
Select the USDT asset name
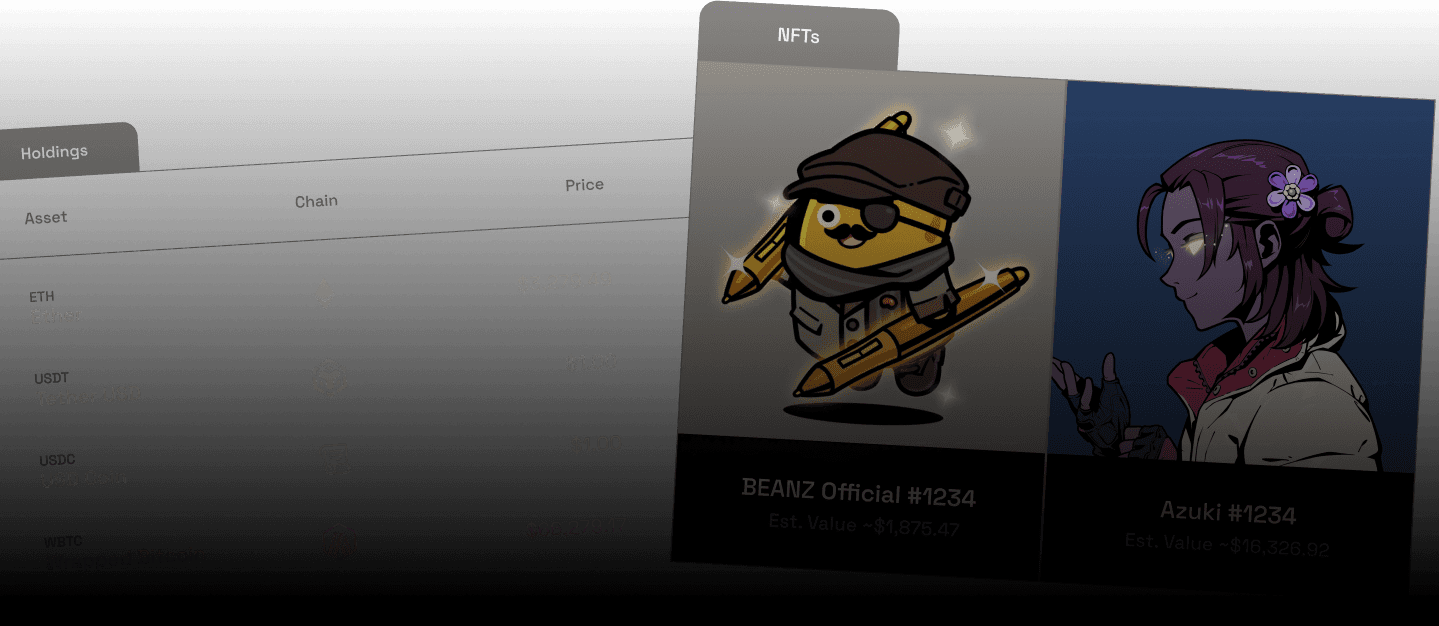(52, 379)
